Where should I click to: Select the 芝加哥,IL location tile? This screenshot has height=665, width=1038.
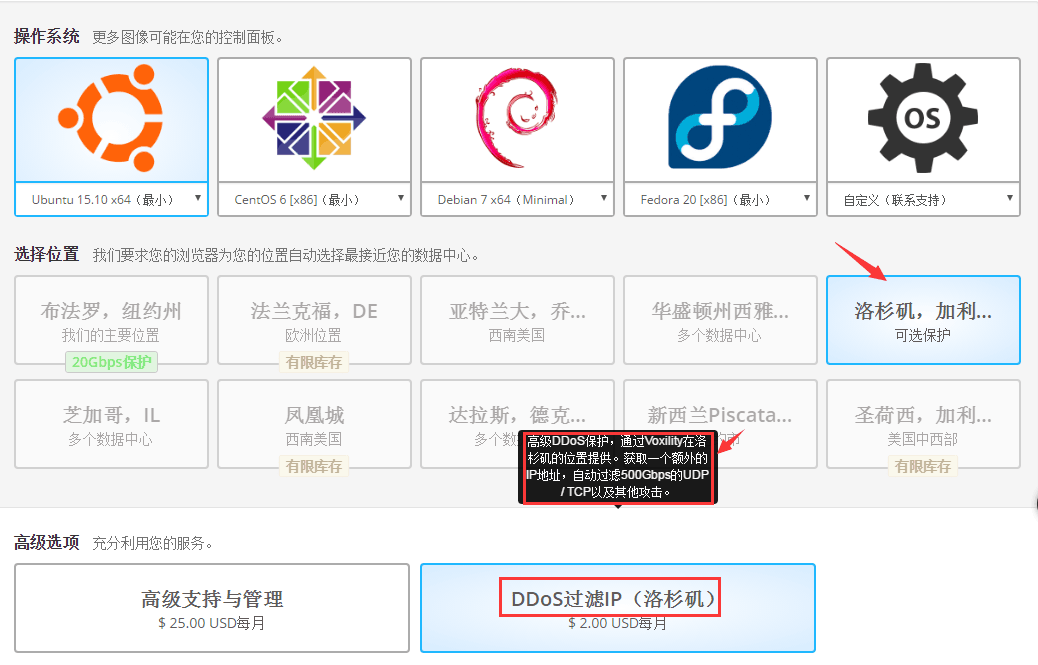point(111,423)
